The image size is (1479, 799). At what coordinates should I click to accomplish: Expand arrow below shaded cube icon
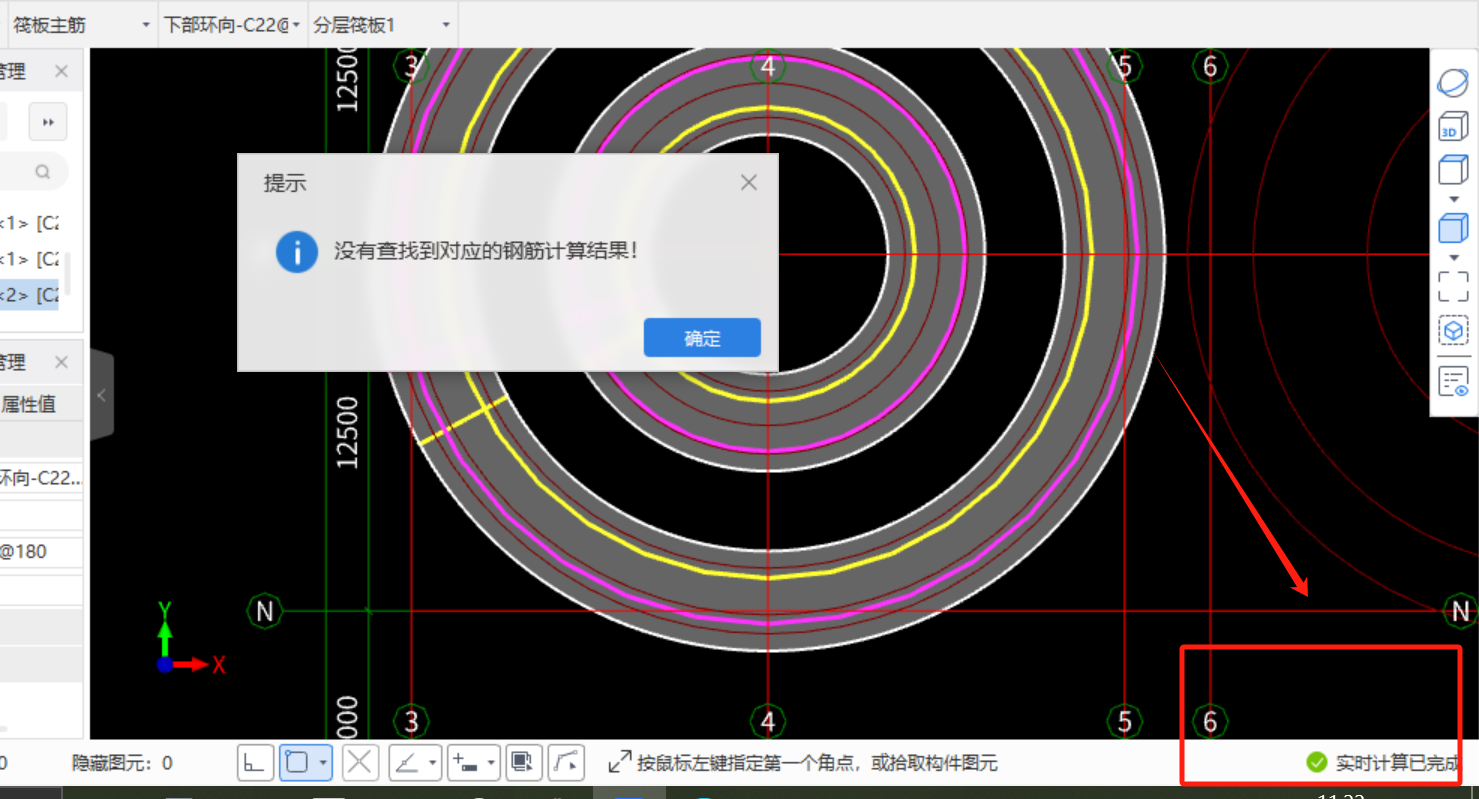point(1454,258)
